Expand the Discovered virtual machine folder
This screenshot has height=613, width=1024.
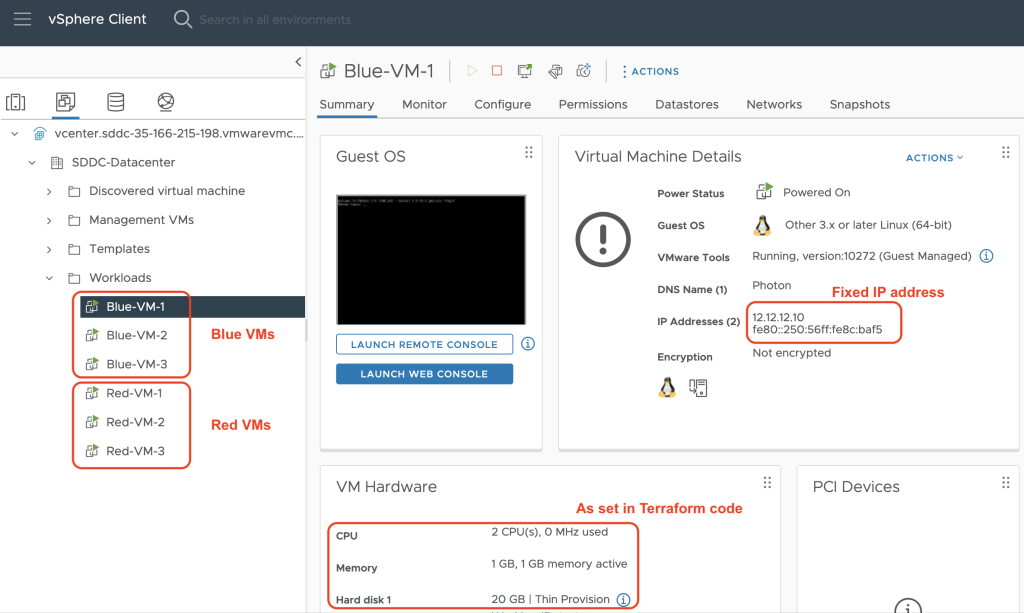(49, 191)
